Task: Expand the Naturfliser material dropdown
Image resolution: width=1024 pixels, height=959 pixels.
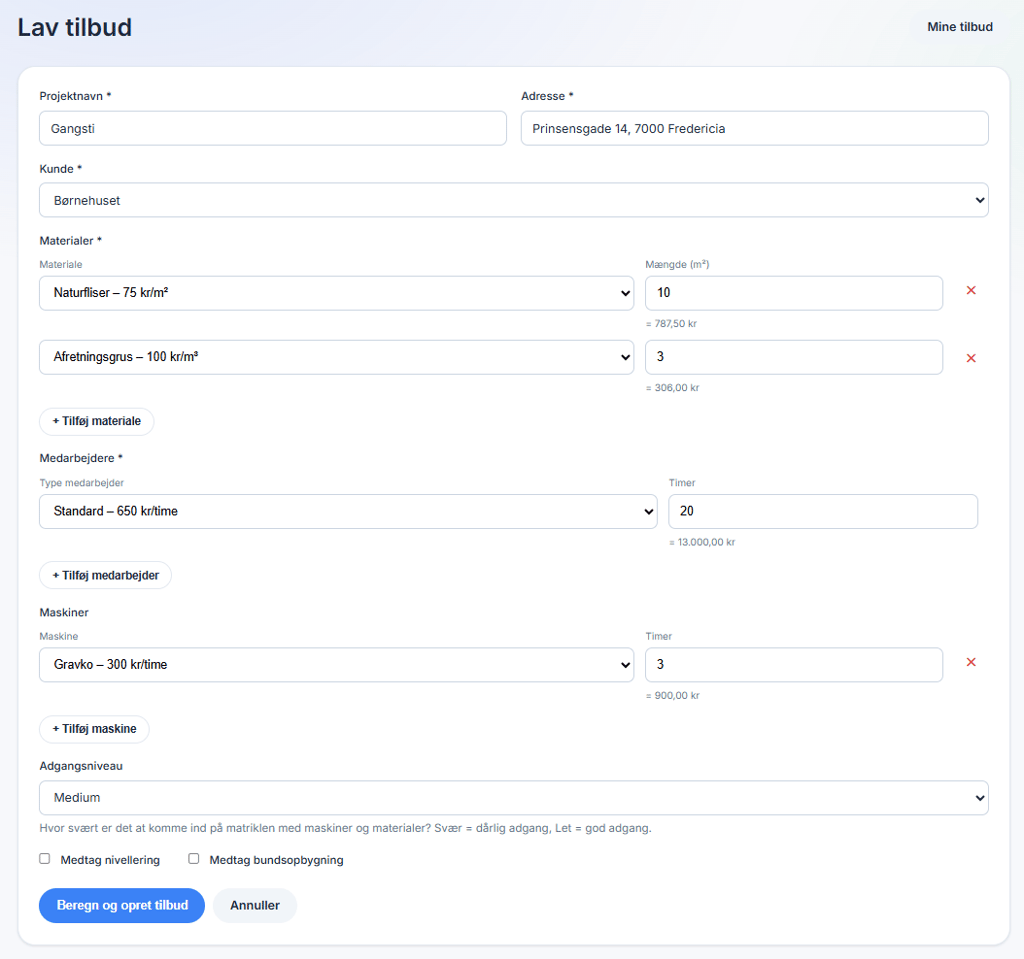Action: pyautogui.click(x=336, y=293)
